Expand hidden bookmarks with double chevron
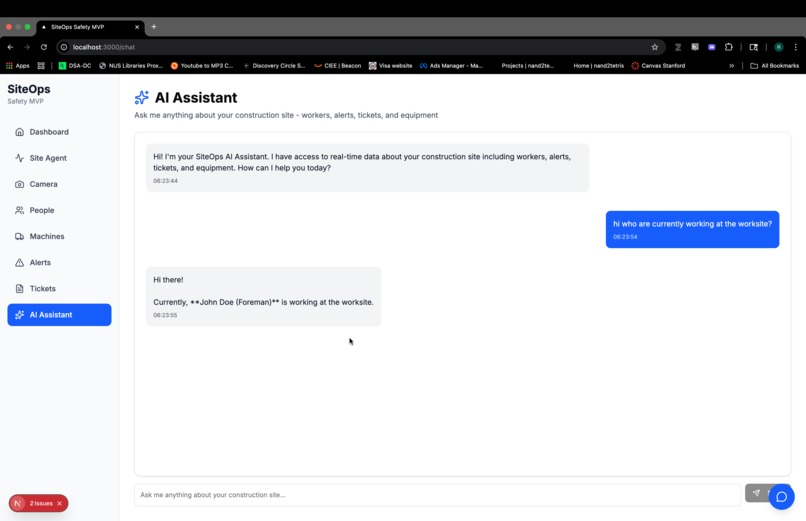The height and width of the screenshot is (521, 806). 731,66
